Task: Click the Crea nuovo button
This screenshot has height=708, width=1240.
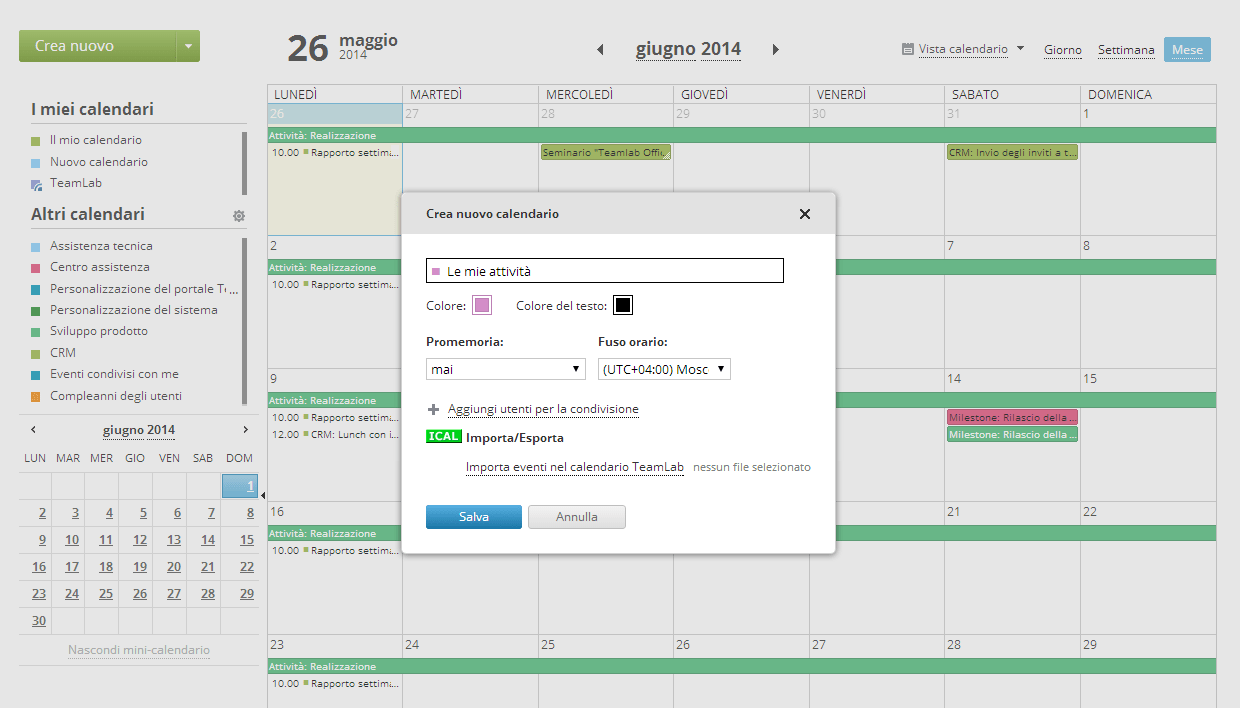Action: click(x=98, y=46)
